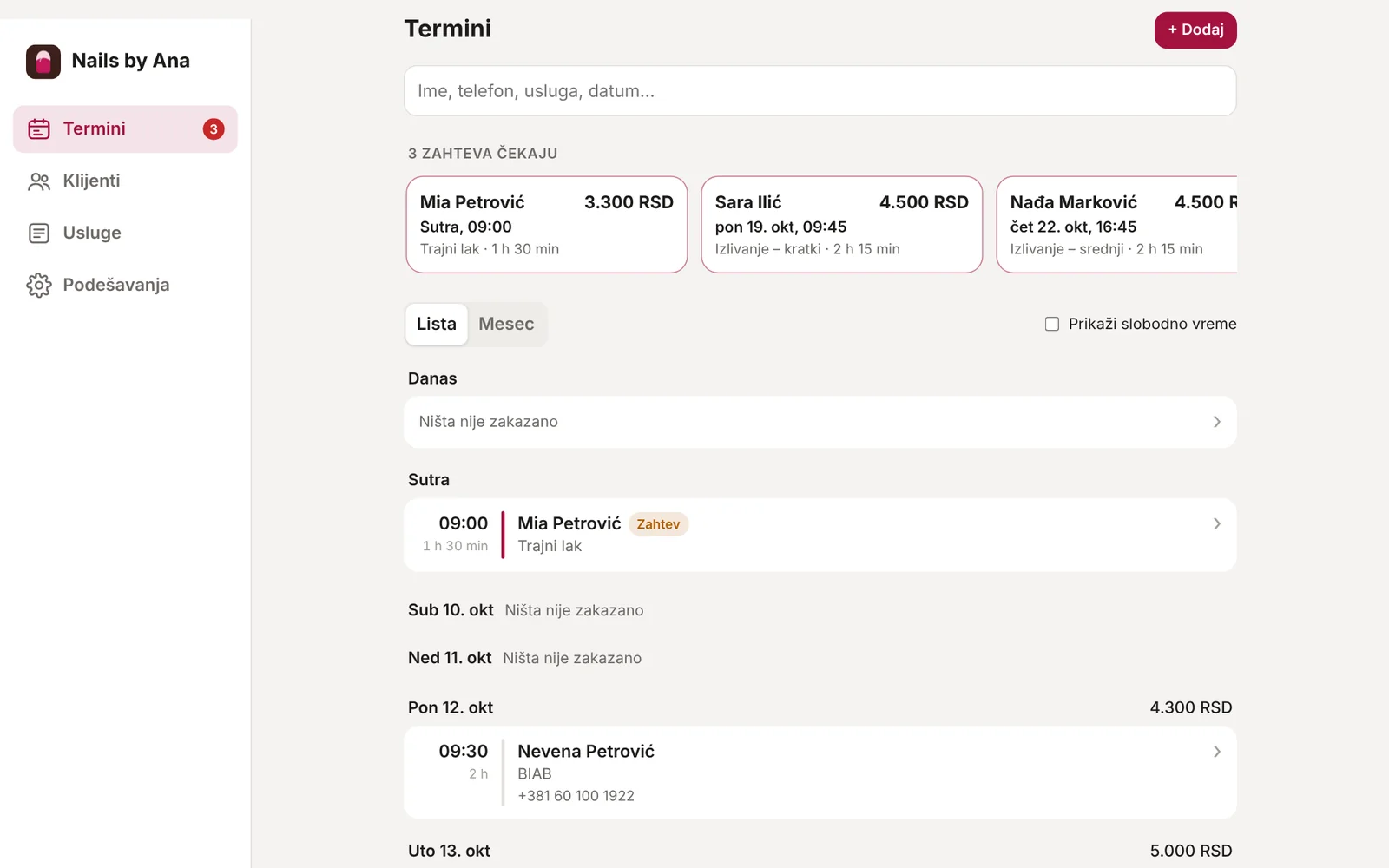This screenshot has height=868, width=1389.
Task: Click the Ned 11. okt day label
Action: pos(450,658)
